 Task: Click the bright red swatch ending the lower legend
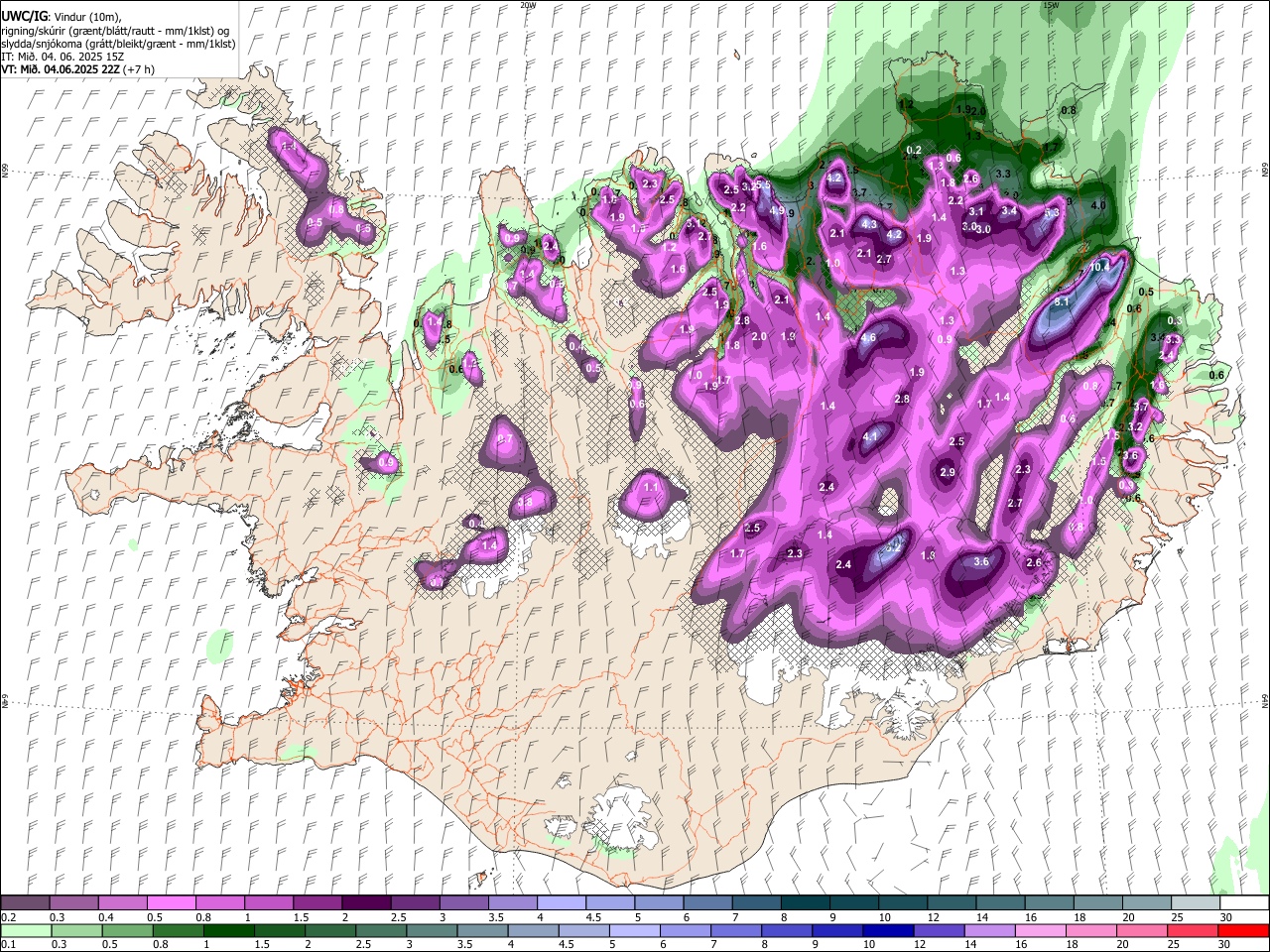pos(1244,930)
